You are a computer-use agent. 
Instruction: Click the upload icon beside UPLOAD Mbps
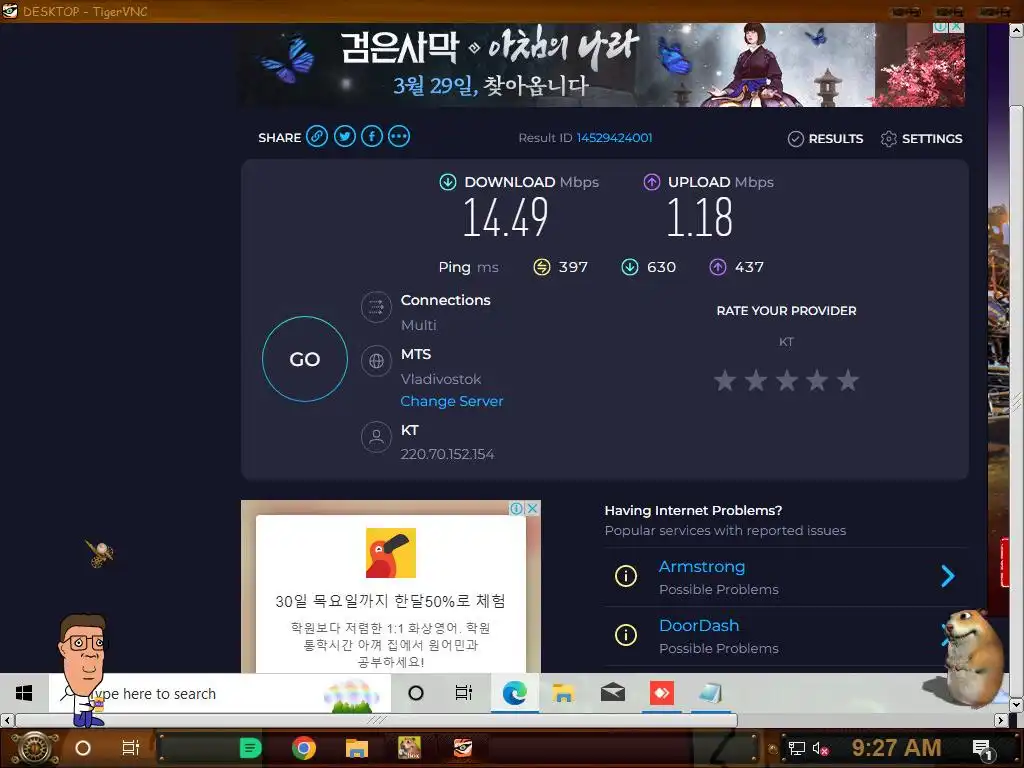pyautogui.click(x=652, y=182)
